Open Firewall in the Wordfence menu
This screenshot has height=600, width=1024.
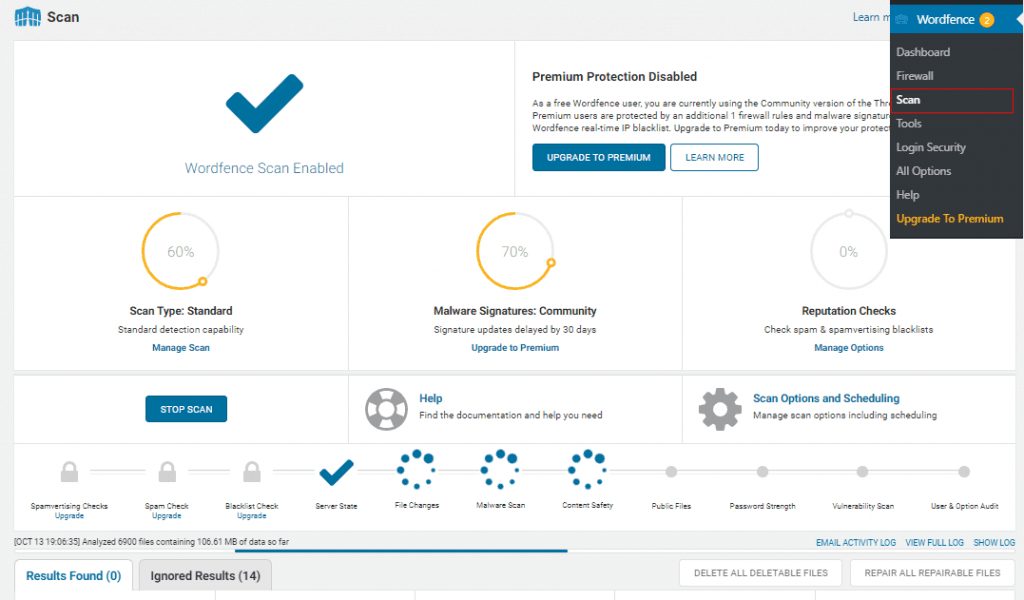coord(914,76)
